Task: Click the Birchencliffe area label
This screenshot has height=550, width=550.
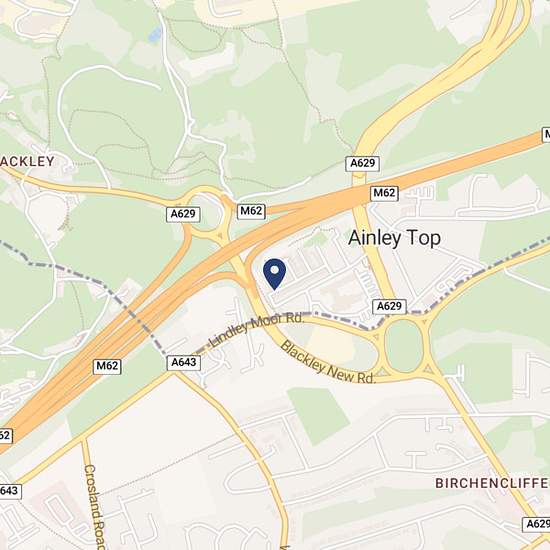Action: (x=492, y=483)
